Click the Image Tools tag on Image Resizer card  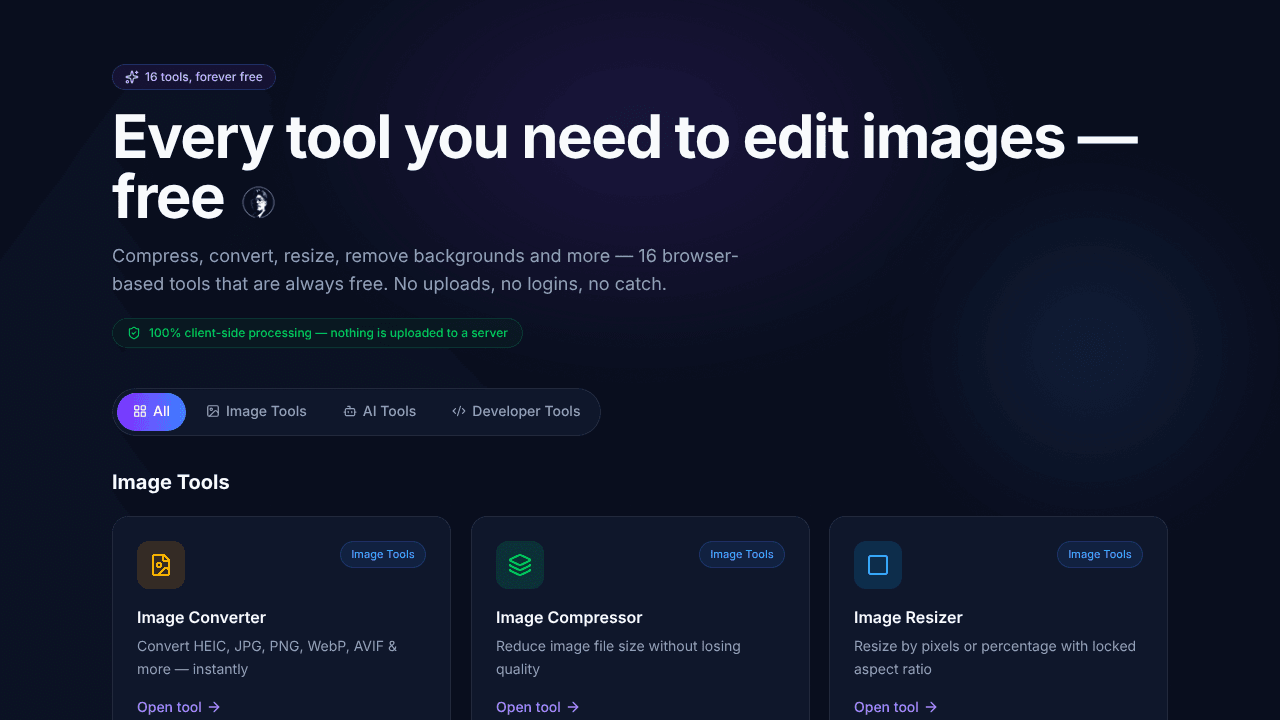pos(1100,554)
